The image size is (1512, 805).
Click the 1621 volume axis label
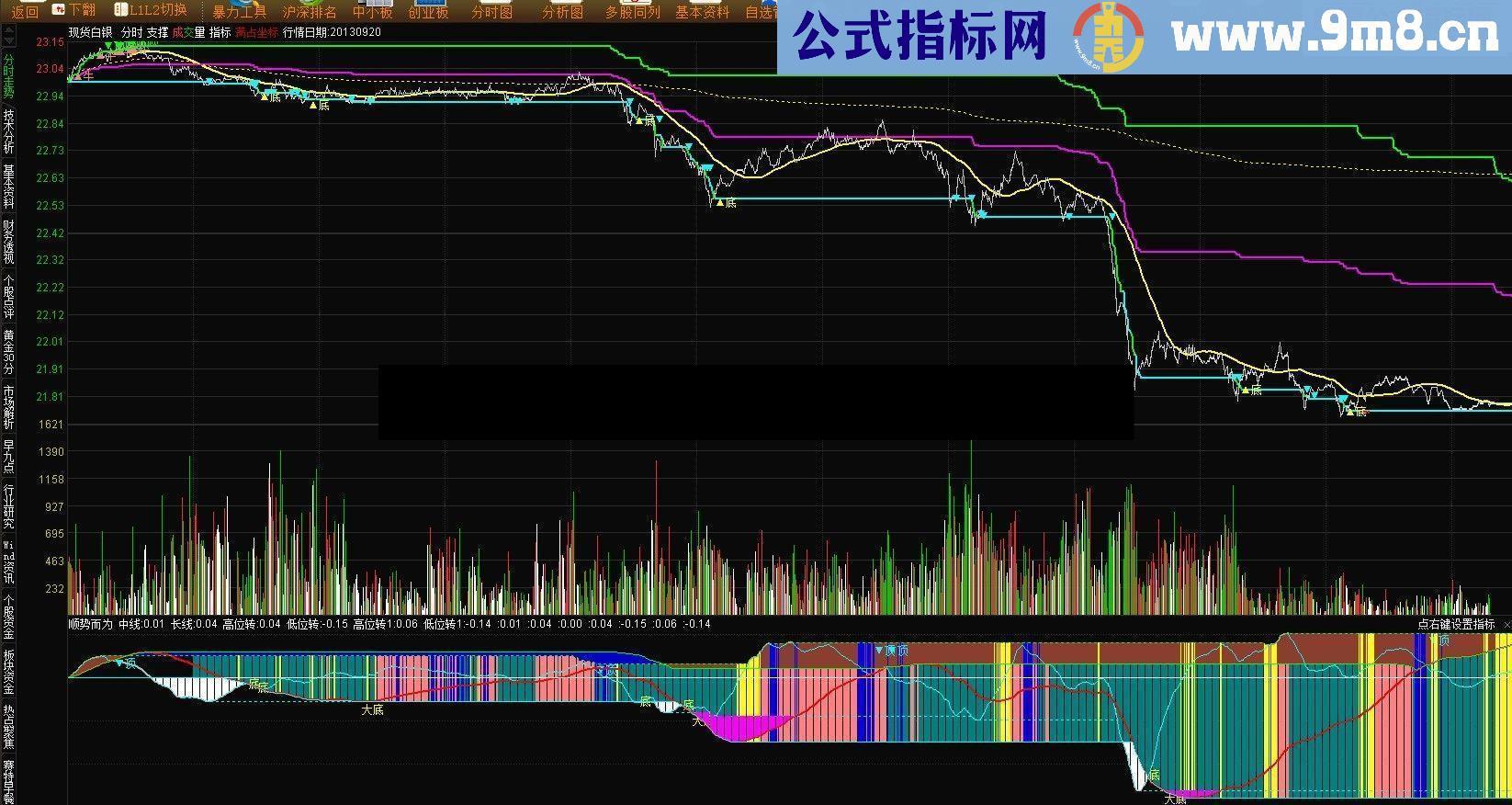[52, 425]
